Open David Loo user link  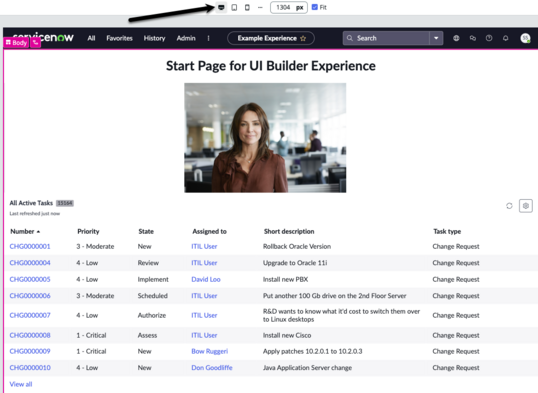tap(206, 279)
